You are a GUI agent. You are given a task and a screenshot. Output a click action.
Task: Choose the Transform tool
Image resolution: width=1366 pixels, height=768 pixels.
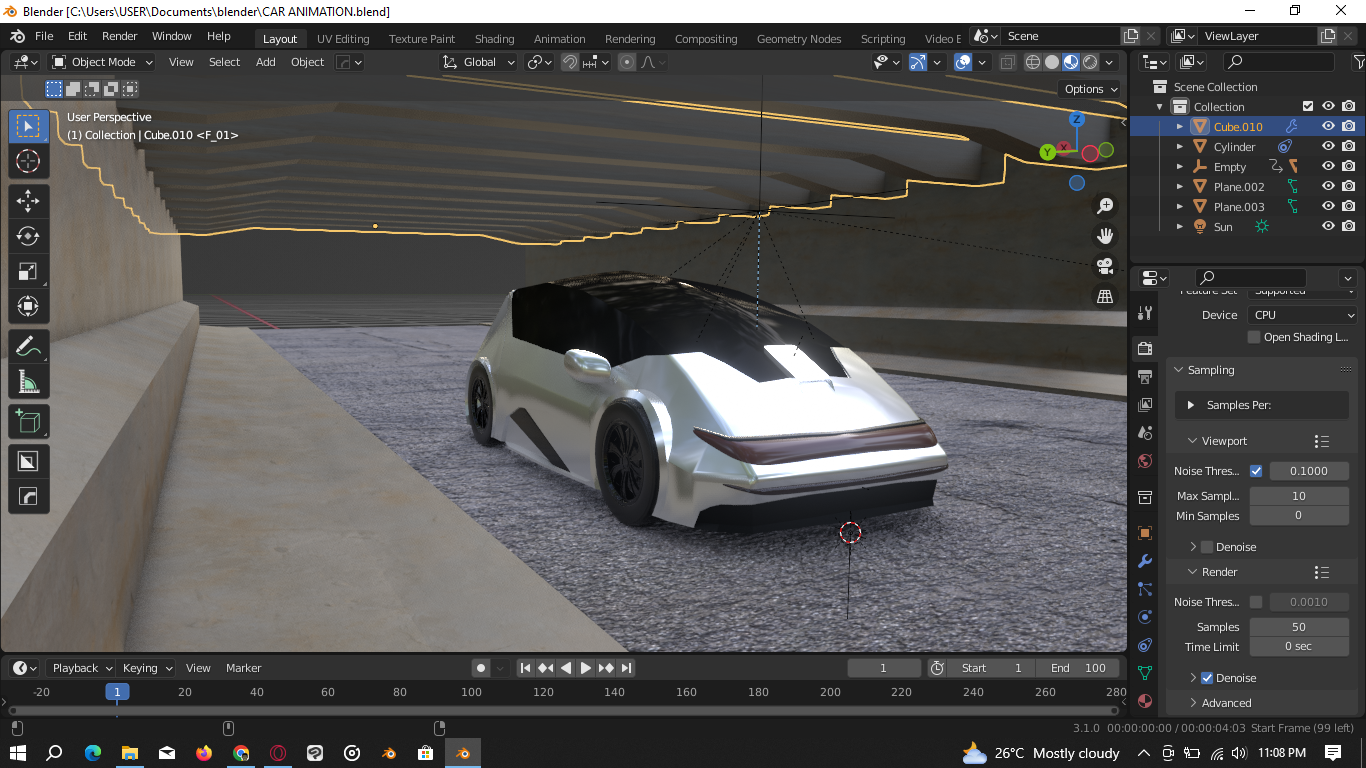[x=28, y=306]
